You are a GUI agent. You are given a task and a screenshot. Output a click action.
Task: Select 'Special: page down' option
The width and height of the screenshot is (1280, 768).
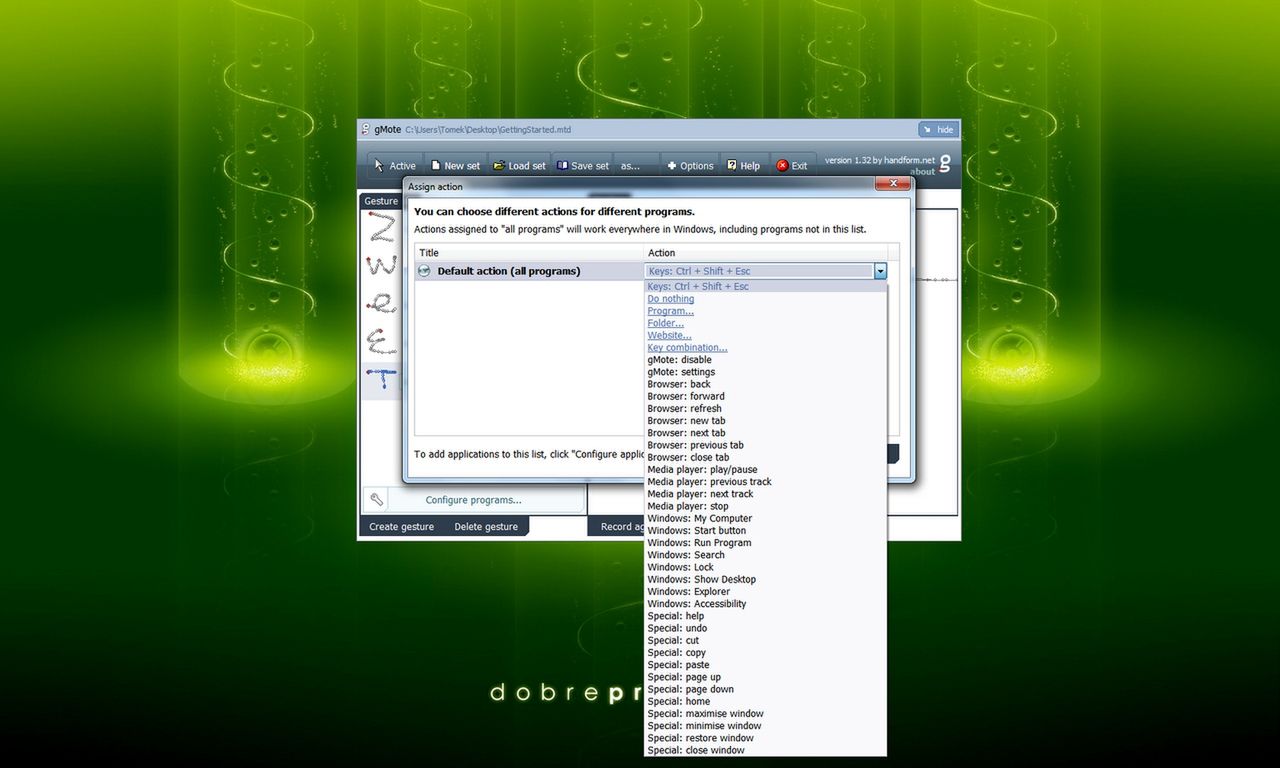coord(765,689)
